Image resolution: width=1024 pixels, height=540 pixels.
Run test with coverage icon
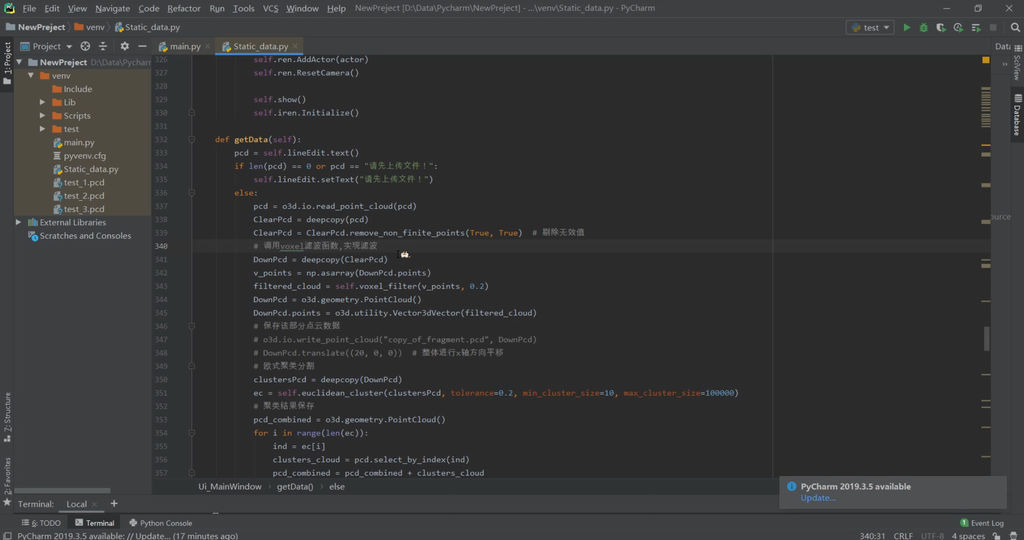(x=940, y=27)
